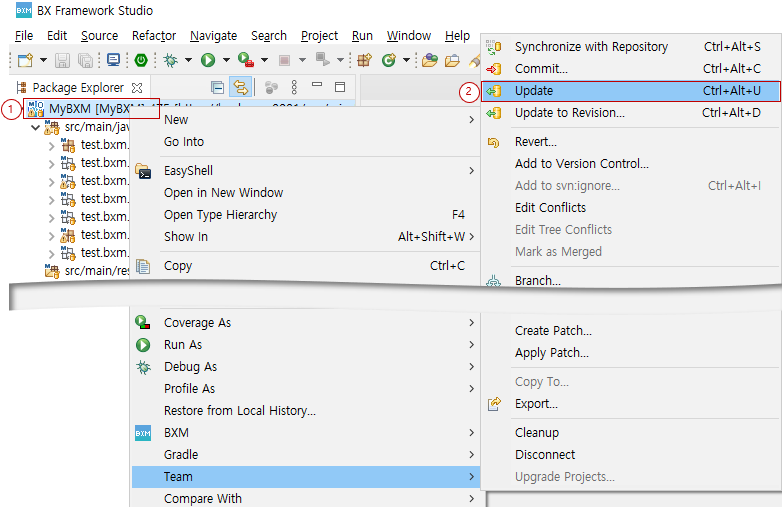Screen dimensions: 782x507
Task: Click Create Patch... in submenu
Action: click(x=553, y=331)
